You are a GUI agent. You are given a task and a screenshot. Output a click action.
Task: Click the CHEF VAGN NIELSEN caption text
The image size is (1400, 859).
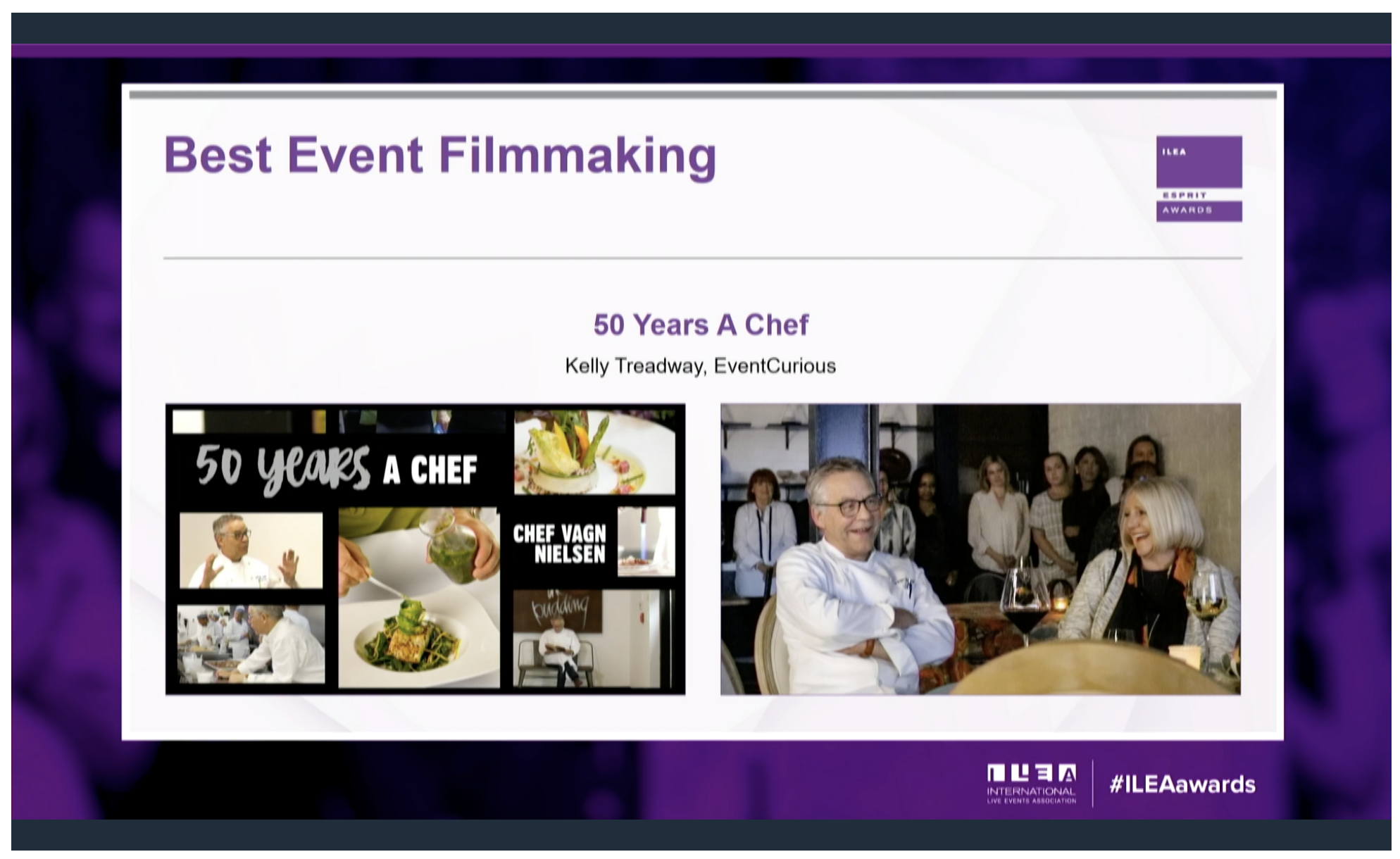click(559, 544)
